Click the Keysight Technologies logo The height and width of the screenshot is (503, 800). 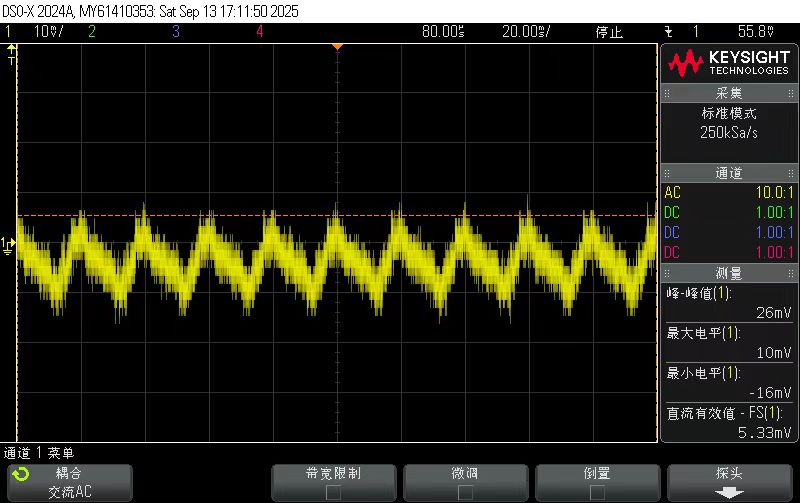coord(729,63)
